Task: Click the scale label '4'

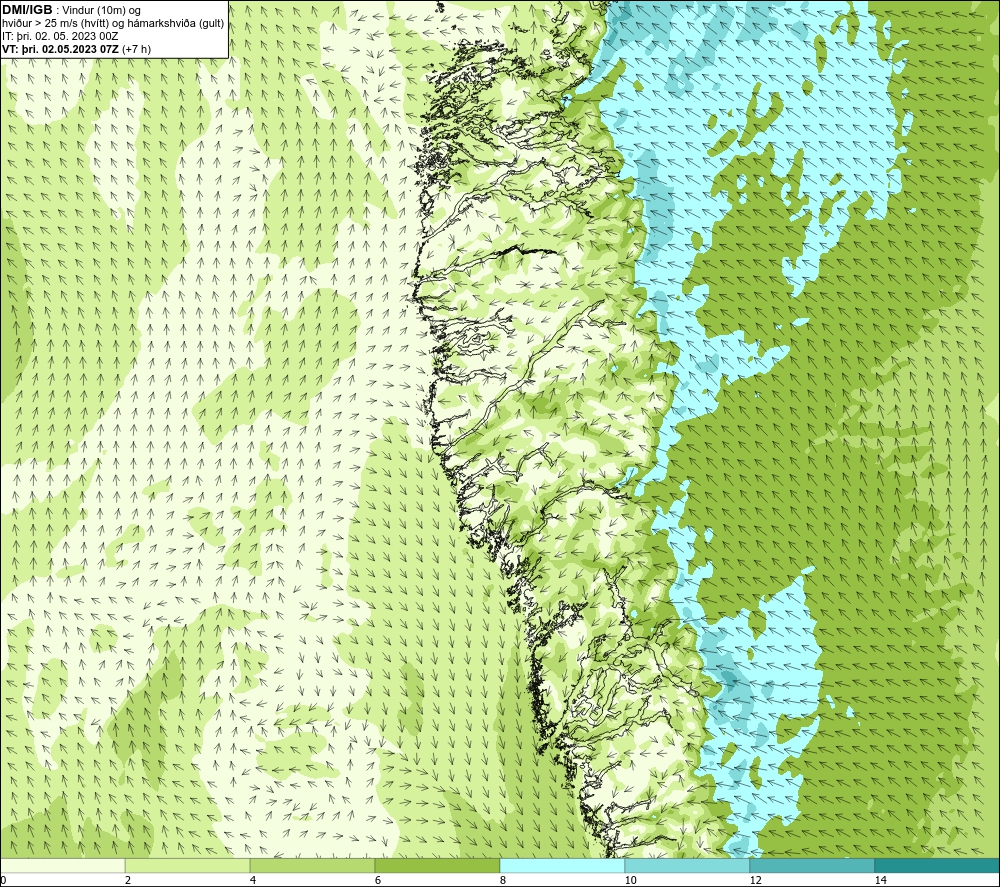Action: click(x=253, y=880)
